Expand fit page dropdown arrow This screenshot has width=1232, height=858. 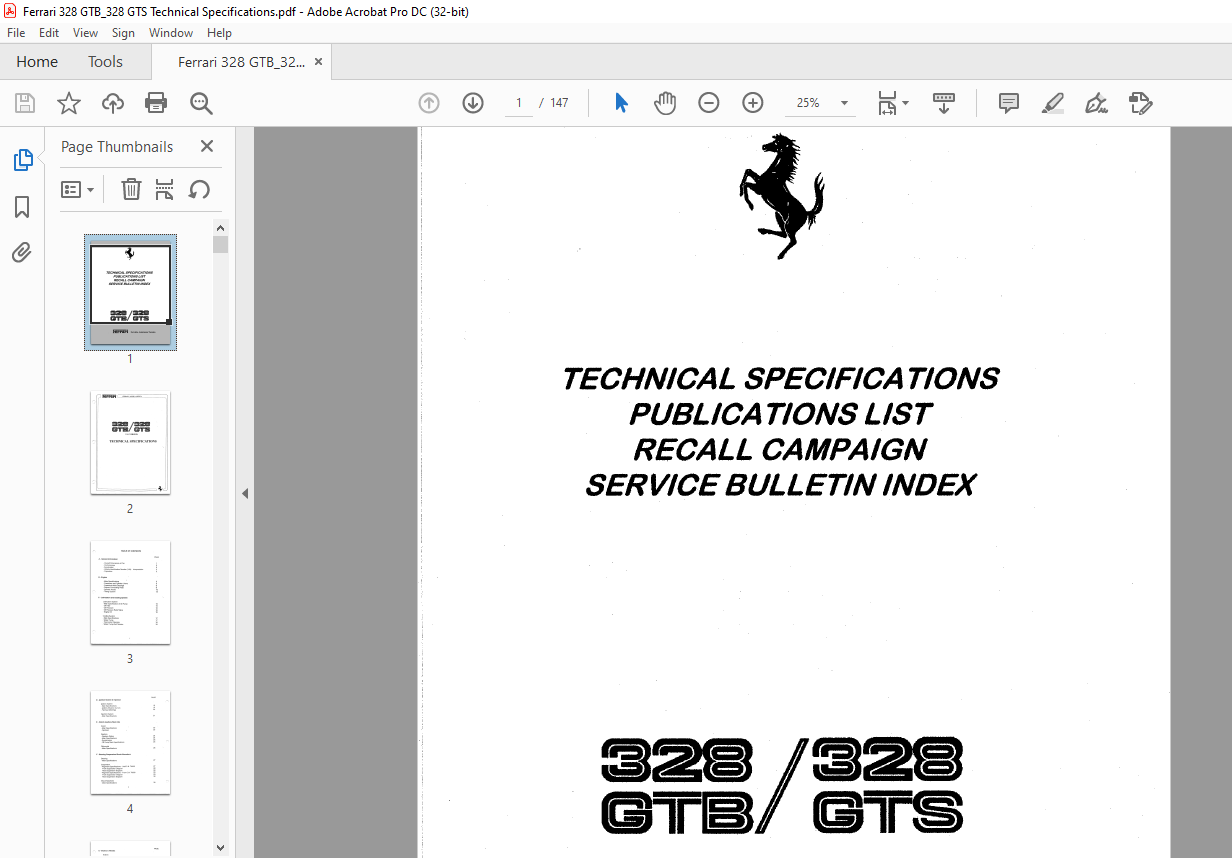tap(905, 103)
